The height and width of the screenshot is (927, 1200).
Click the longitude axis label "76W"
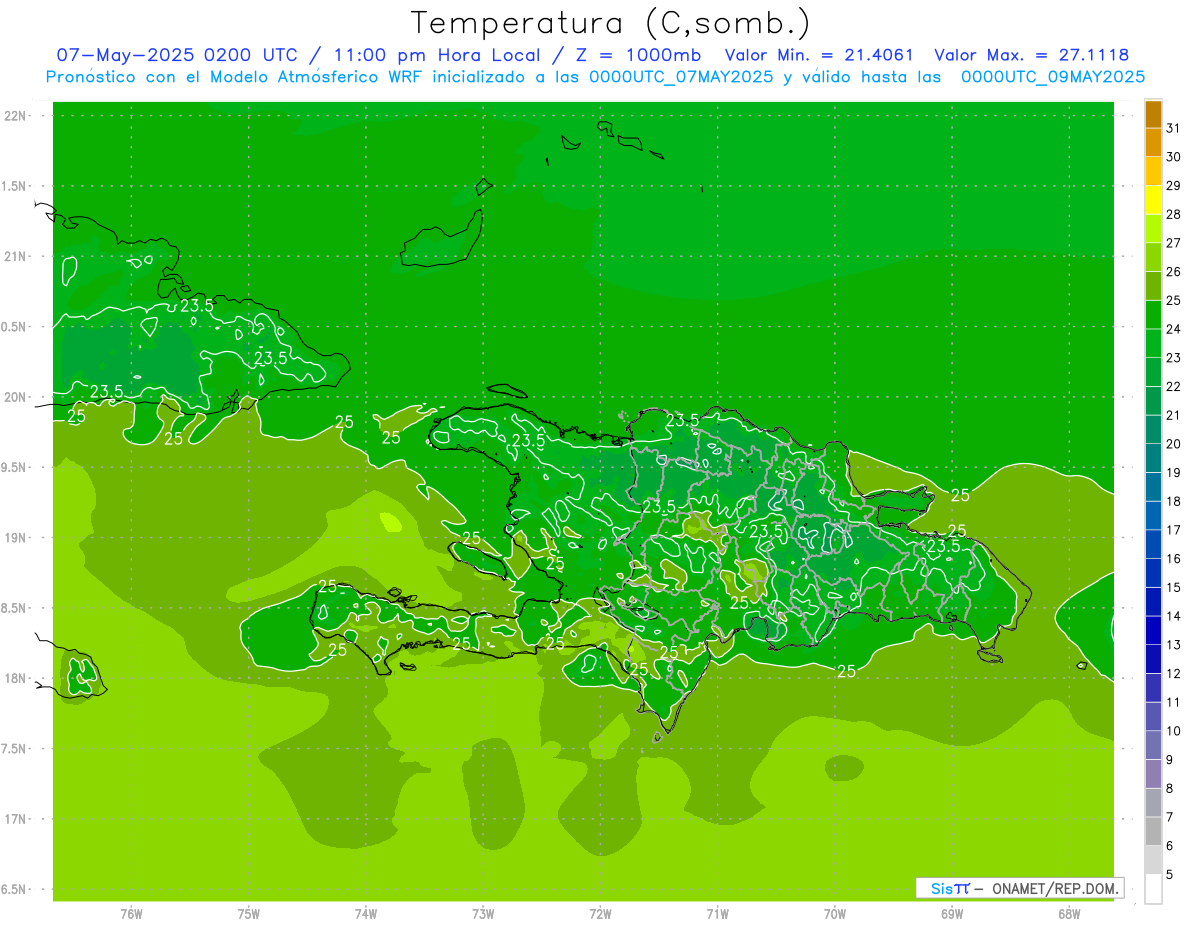132,914
